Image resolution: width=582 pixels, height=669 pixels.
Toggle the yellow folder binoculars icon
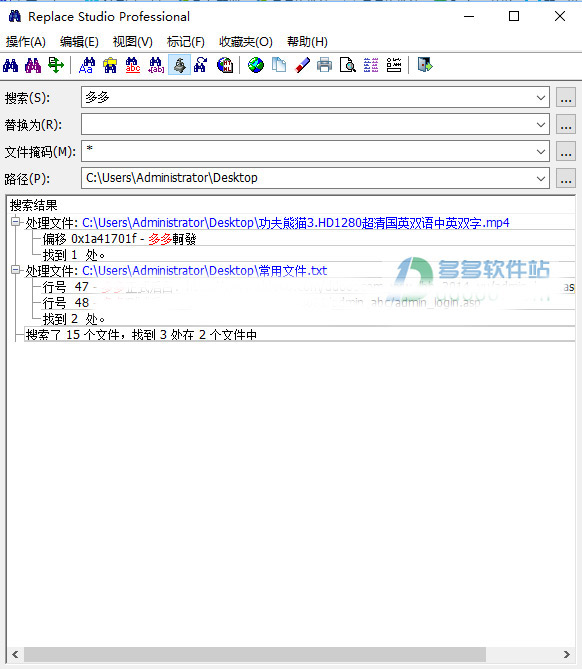110,65
